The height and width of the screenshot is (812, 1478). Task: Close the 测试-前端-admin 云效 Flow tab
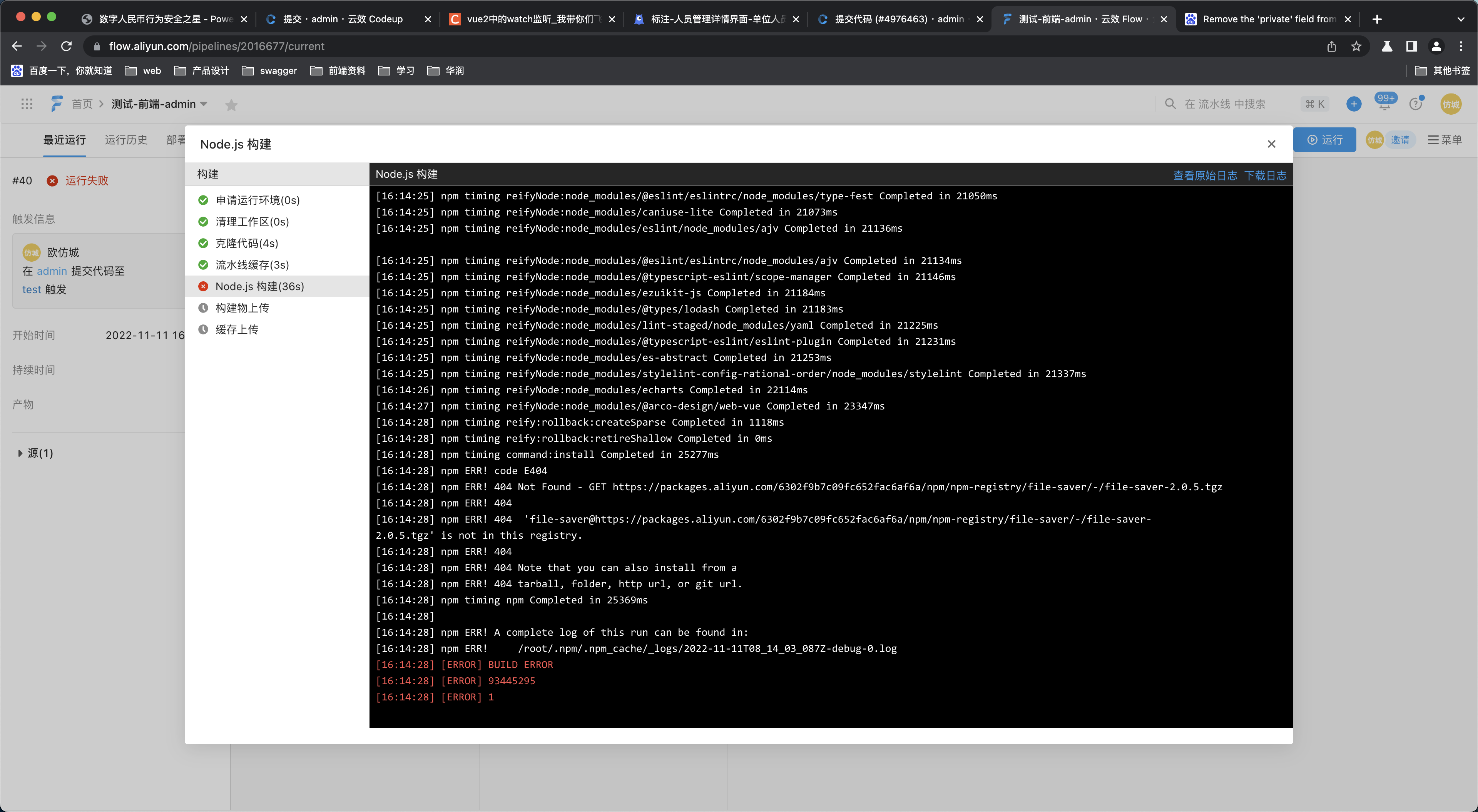(x=1164, y=19)
